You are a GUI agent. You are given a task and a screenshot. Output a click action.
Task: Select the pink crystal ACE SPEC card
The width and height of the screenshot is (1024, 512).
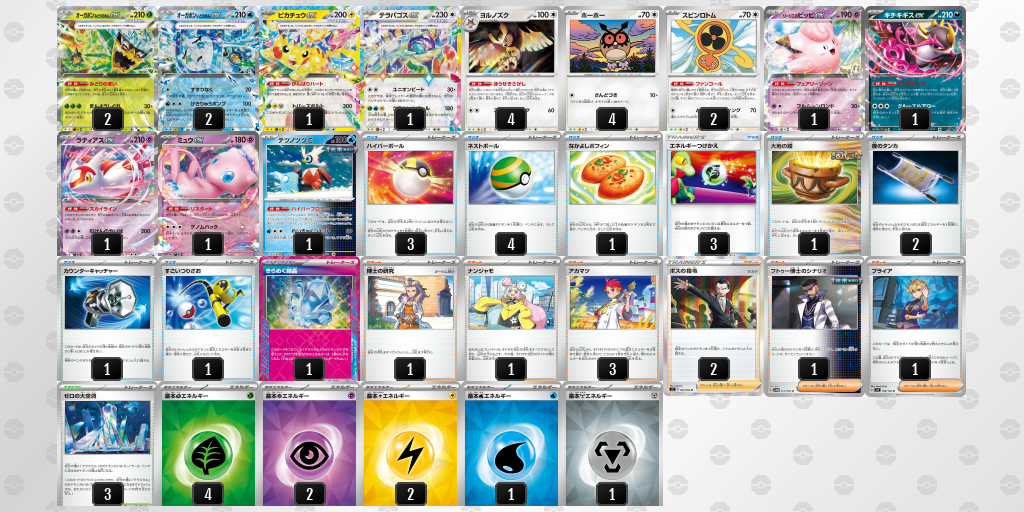tap(309, 319)
